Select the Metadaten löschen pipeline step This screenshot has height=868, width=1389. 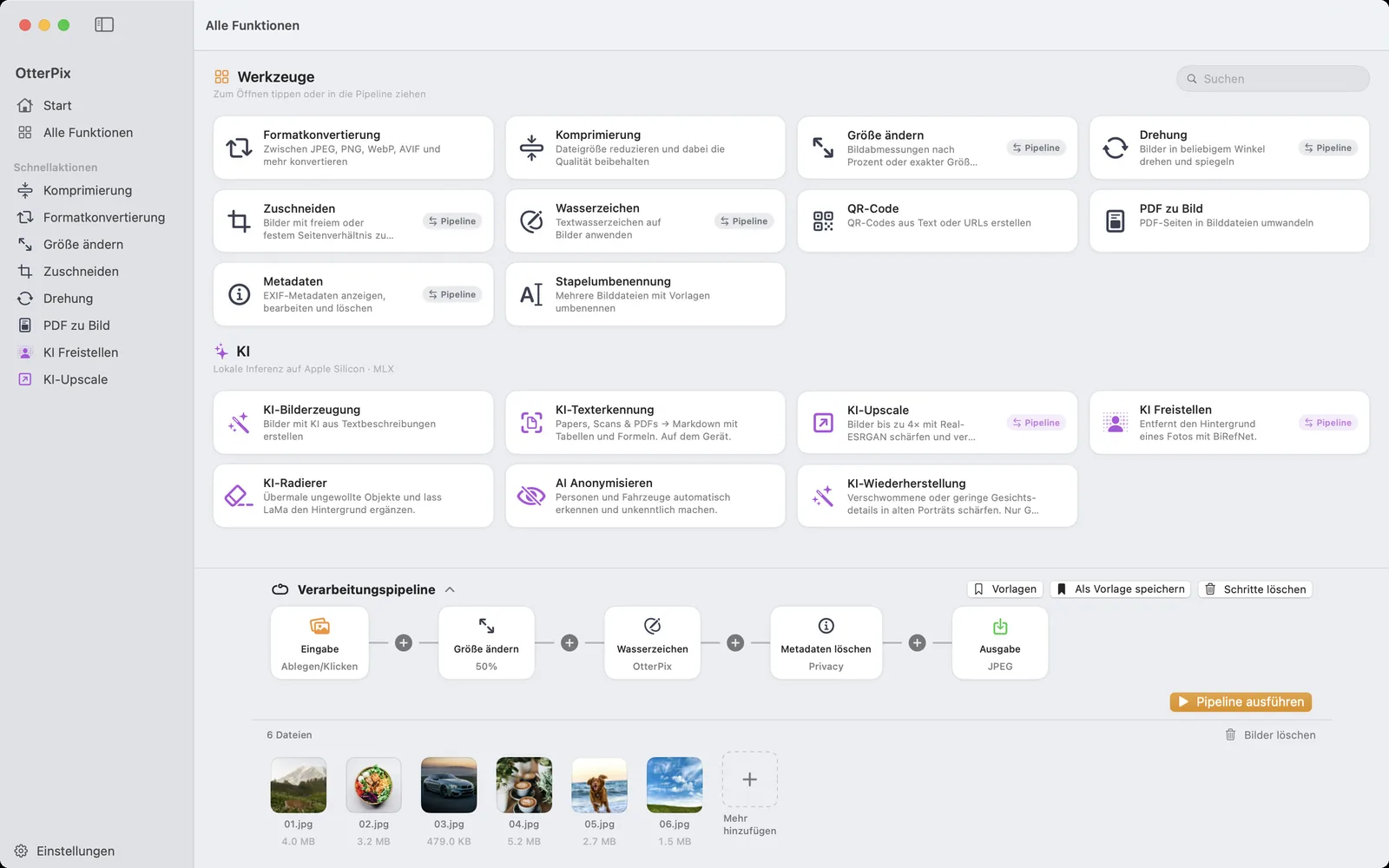tap(826, 643)
